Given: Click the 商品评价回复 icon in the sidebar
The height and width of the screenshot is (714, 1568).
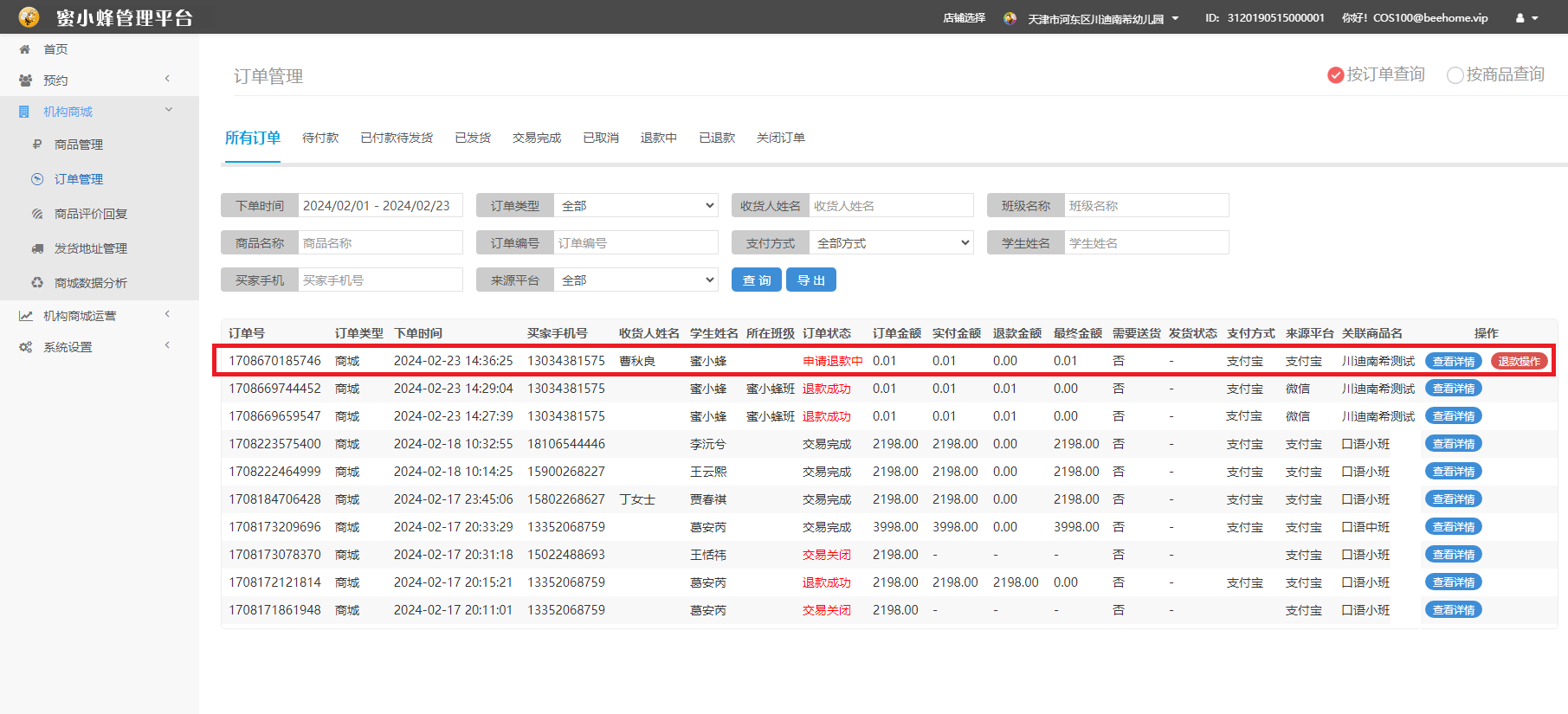Looking at the screenshot, I should point(37,214).
